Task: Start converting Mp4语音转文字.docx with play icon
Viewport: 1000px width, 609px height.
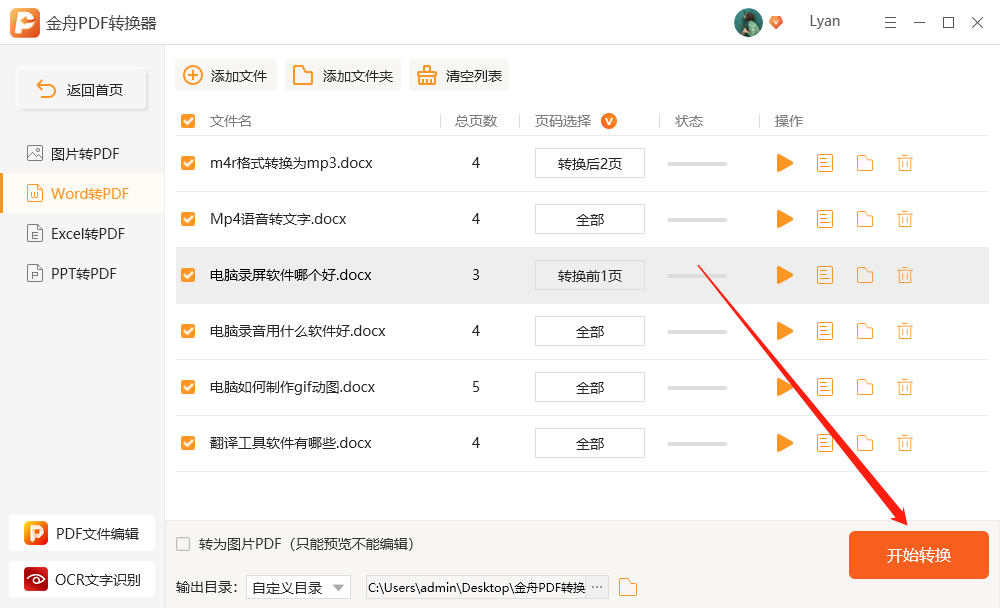Action: coord(784,219)
